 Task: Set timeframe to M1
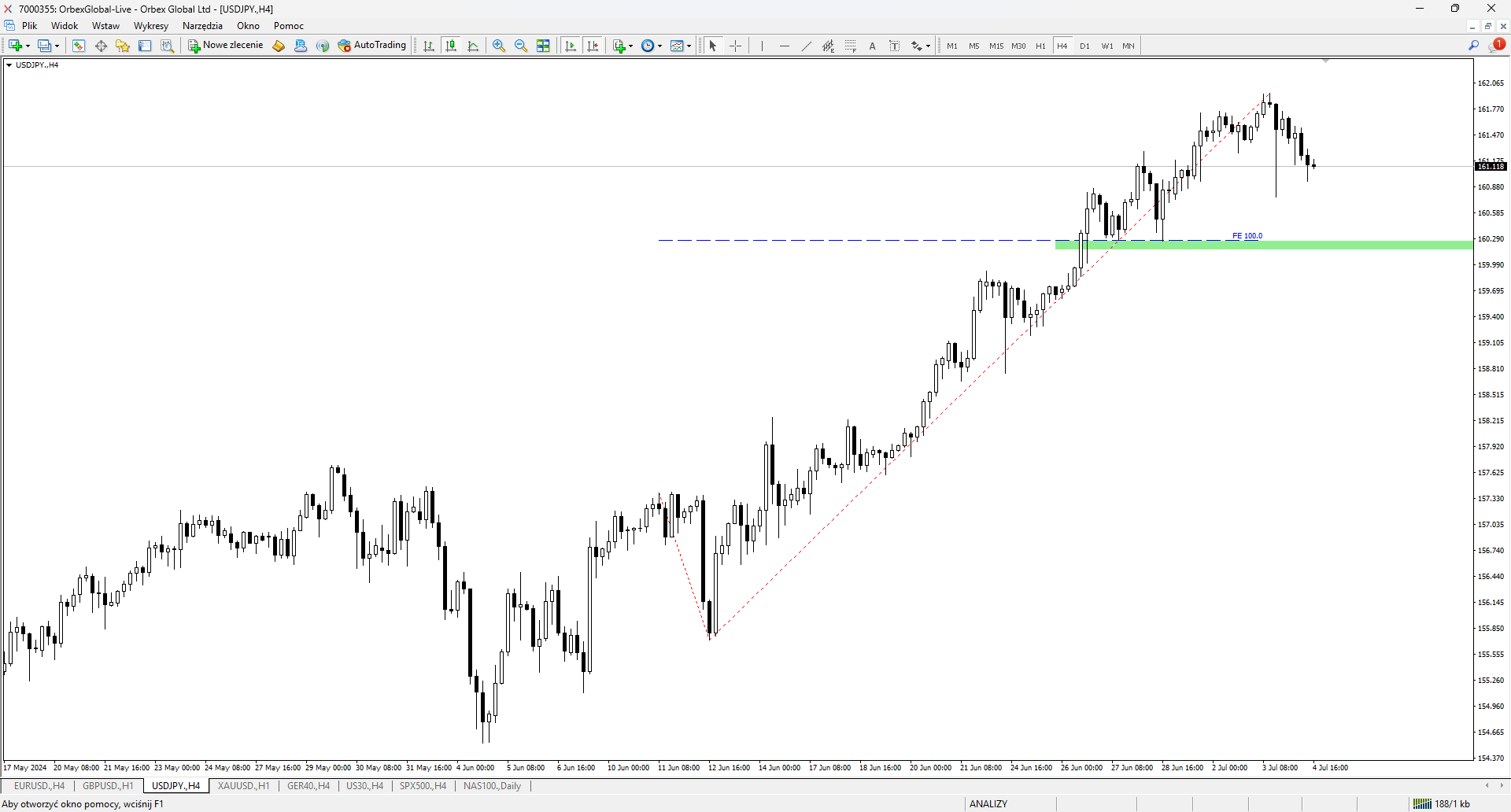pos(952,46)
